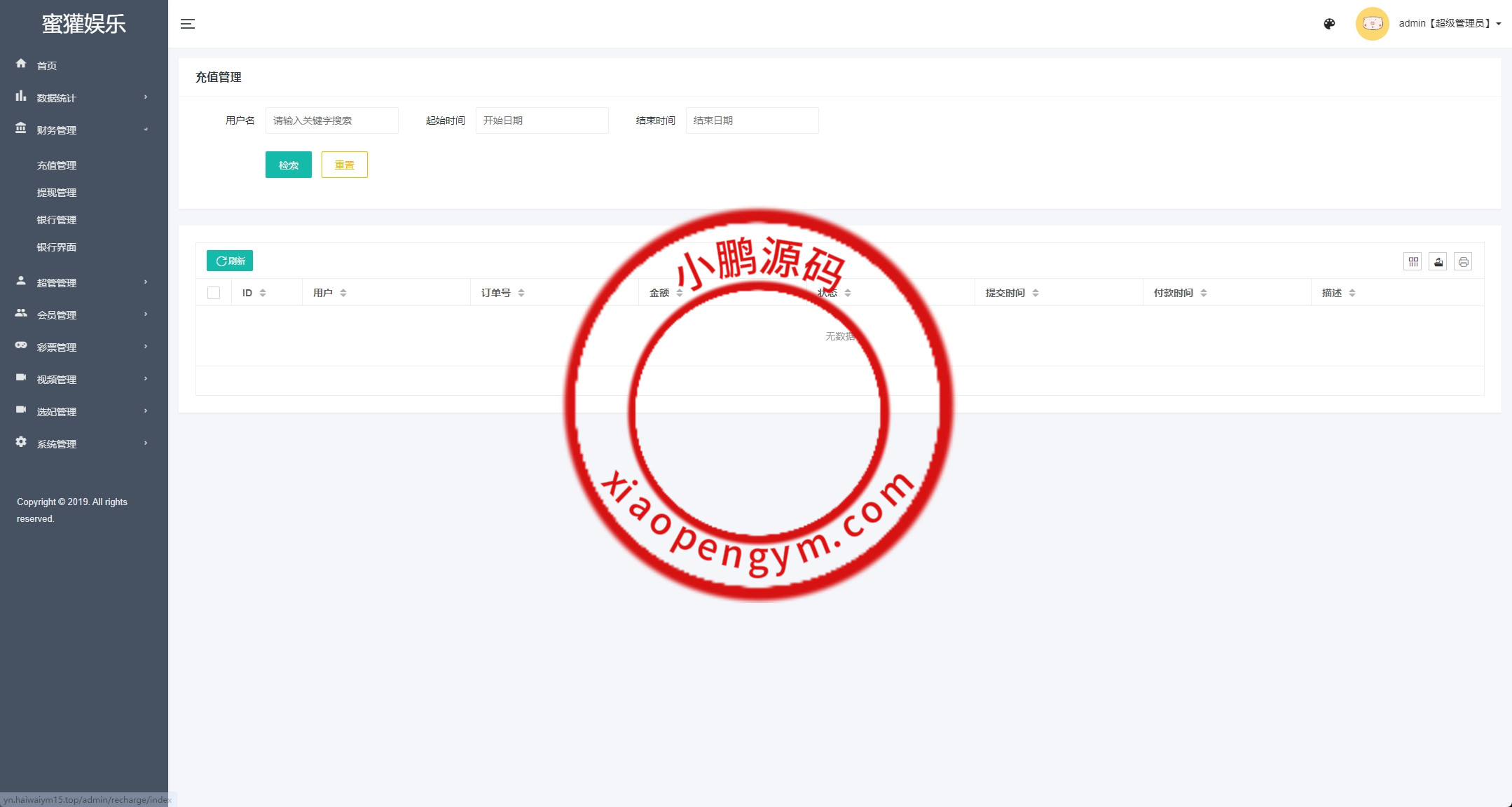The width and height of the screenshot is (1512, 807).
Task: Sort table by ID column arrows
Action: coord(263,293)
